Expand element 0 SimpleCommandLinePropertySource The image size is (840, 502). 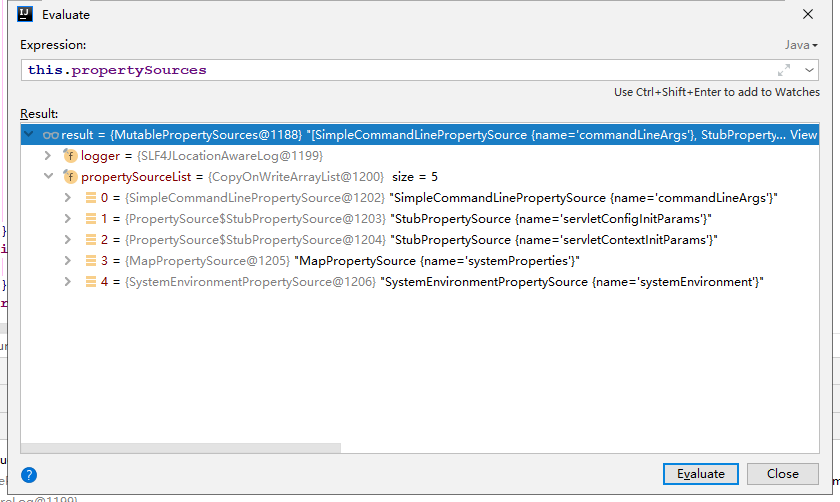(x=68, y=198)
